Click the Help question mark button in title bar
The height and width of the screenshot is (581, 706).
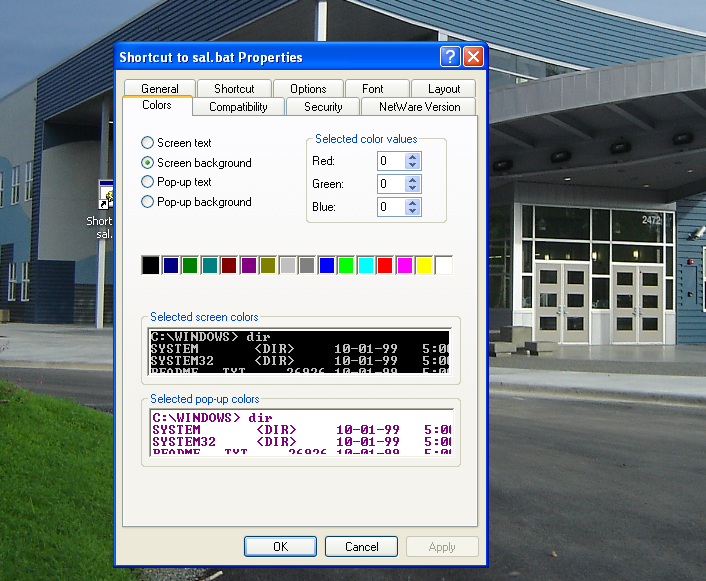[450, 57]
